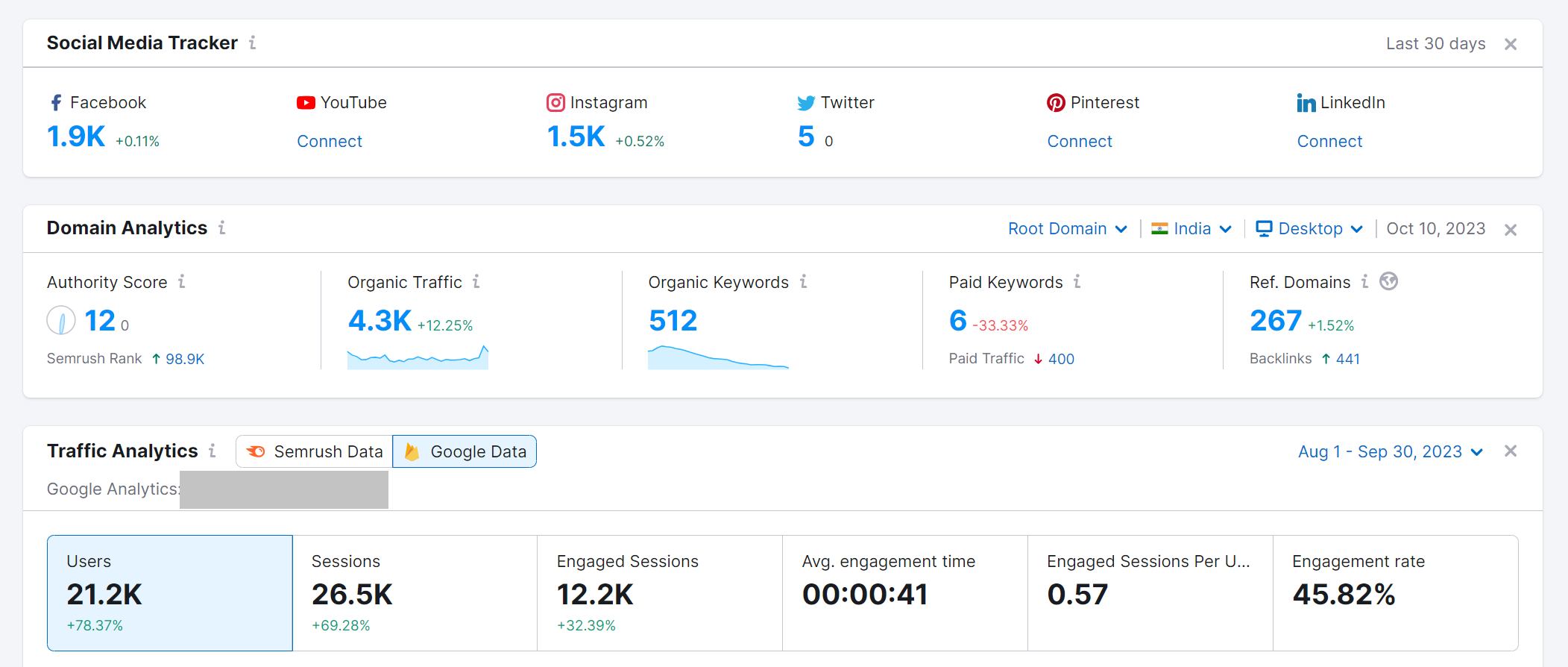Expand the India country selector
Image resolution: width=1568 pixels, height=667 pixels.
point(1191,229)
